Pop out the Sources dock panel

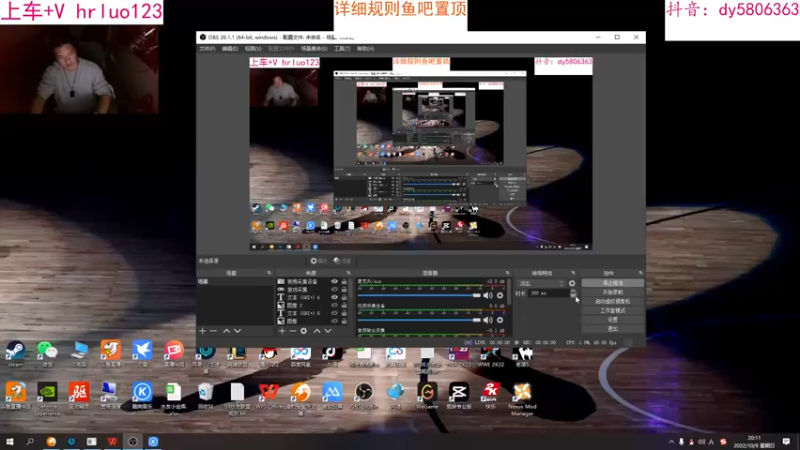[x=348, y=273]
